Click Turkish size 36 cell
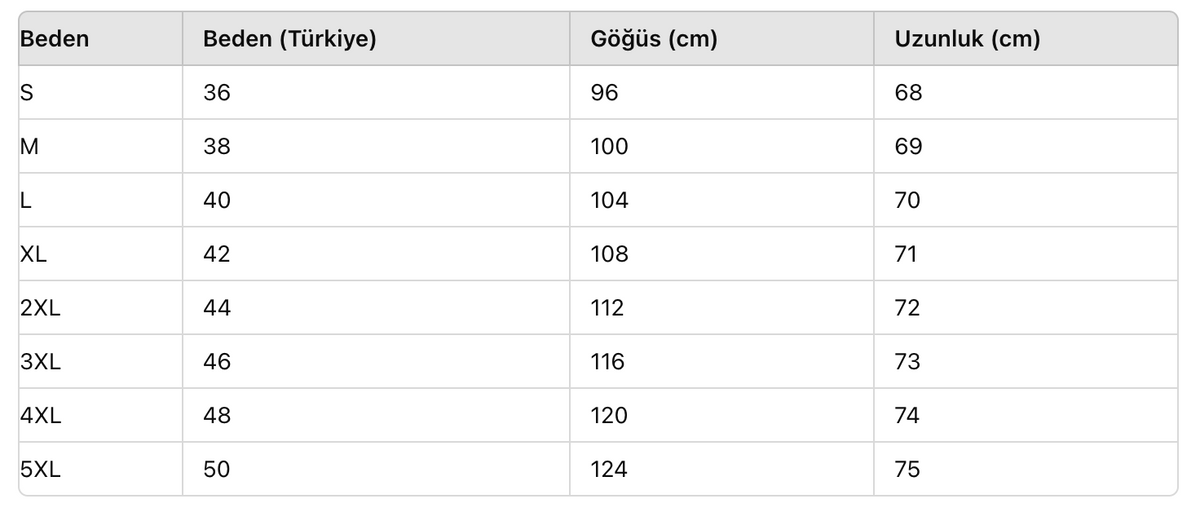 (x=216, y=93)
